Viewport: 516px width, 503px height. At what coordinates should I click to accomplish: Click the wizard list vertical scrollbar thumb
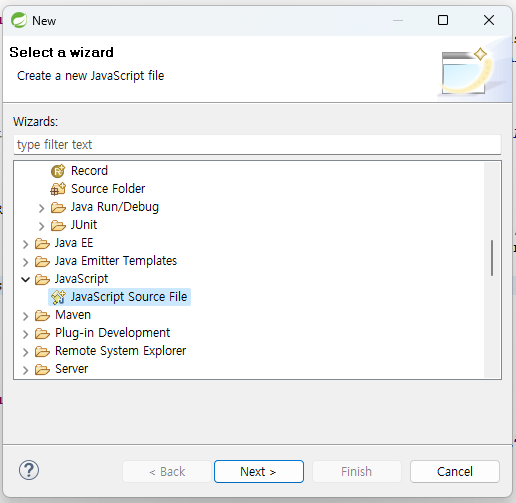coord(492,258)
